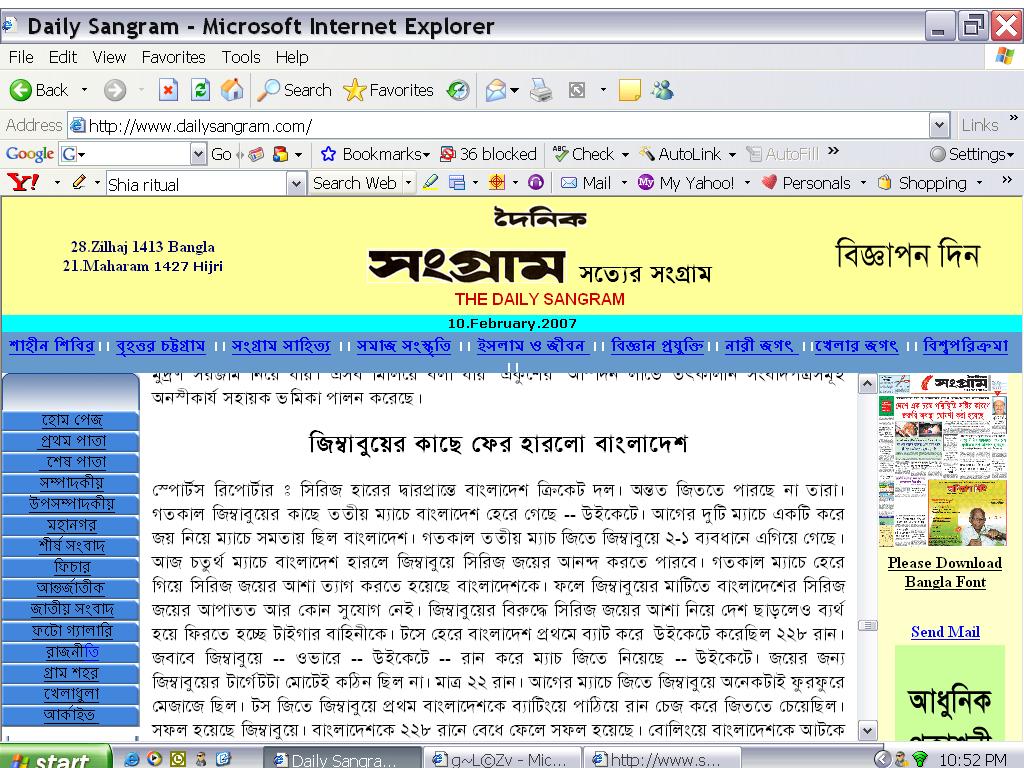Open the Mail icon dropdown arrow
This screenshot has height=768, width=1024.
pyautogui.click(x=515, y=90)
